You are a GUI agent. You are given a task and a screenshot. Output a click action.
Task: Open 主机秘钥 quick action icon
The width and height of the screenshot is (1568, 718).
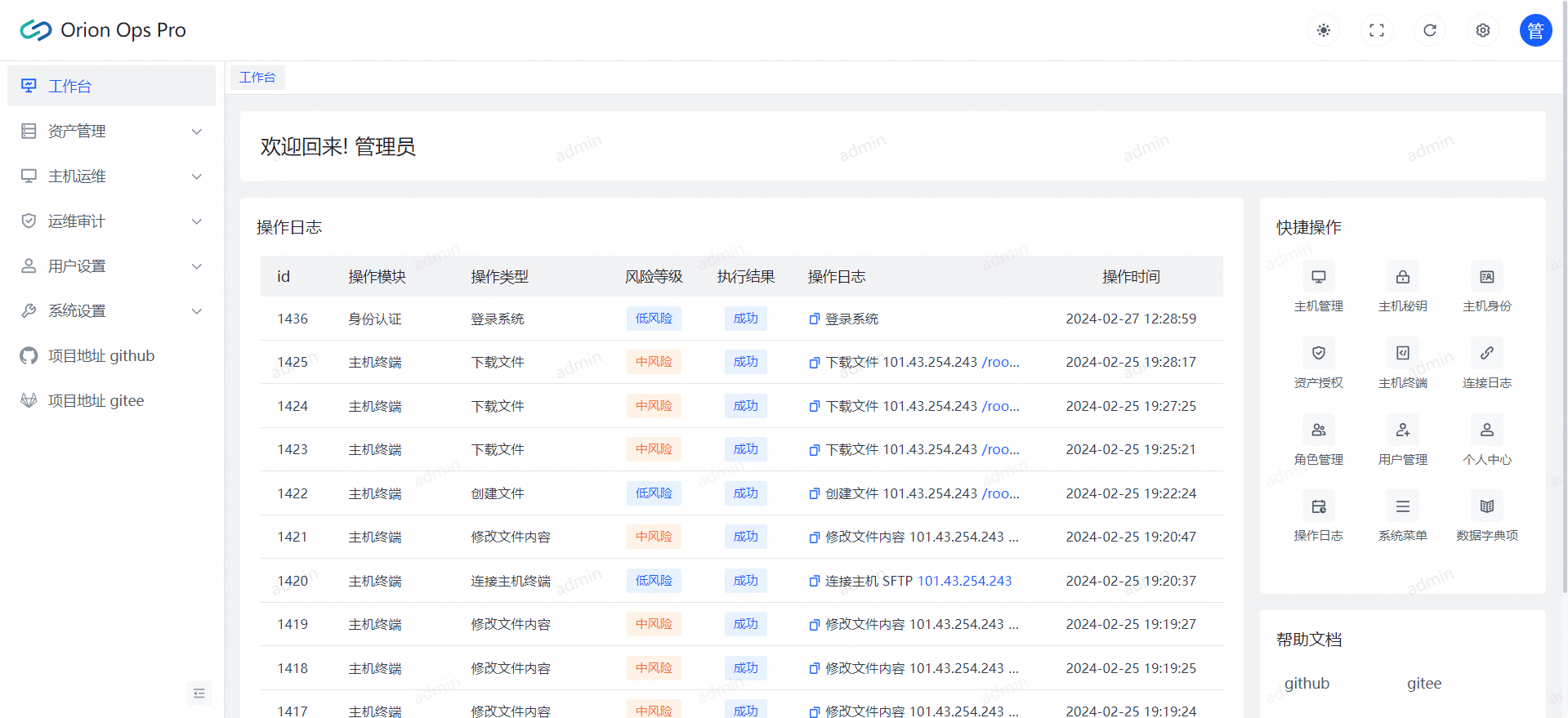(x=1402, y=278)
